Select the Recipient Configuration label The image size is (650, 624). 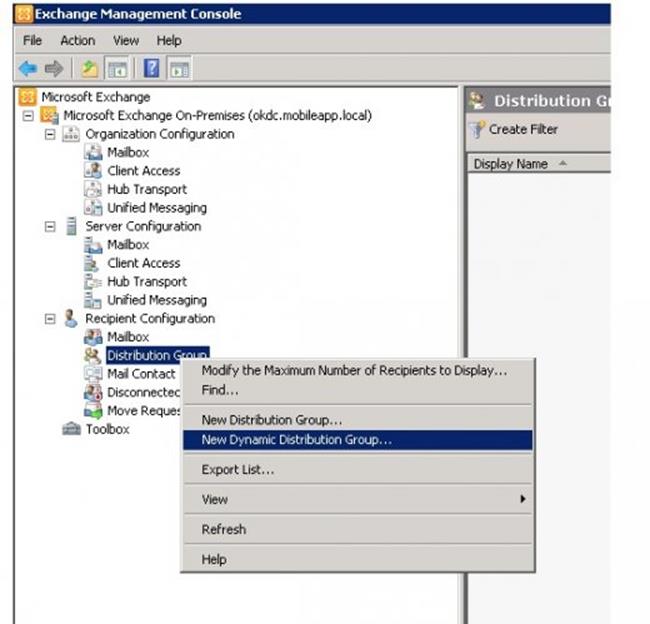click(150, 318)
